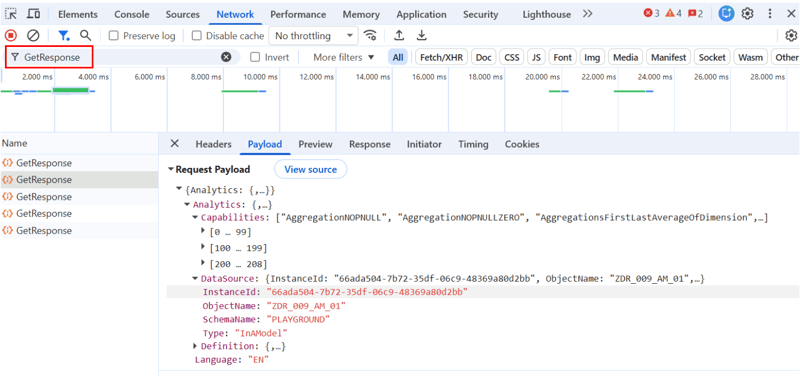
Task: Tick the Invert filter checkbox
Action: (255, 57)
